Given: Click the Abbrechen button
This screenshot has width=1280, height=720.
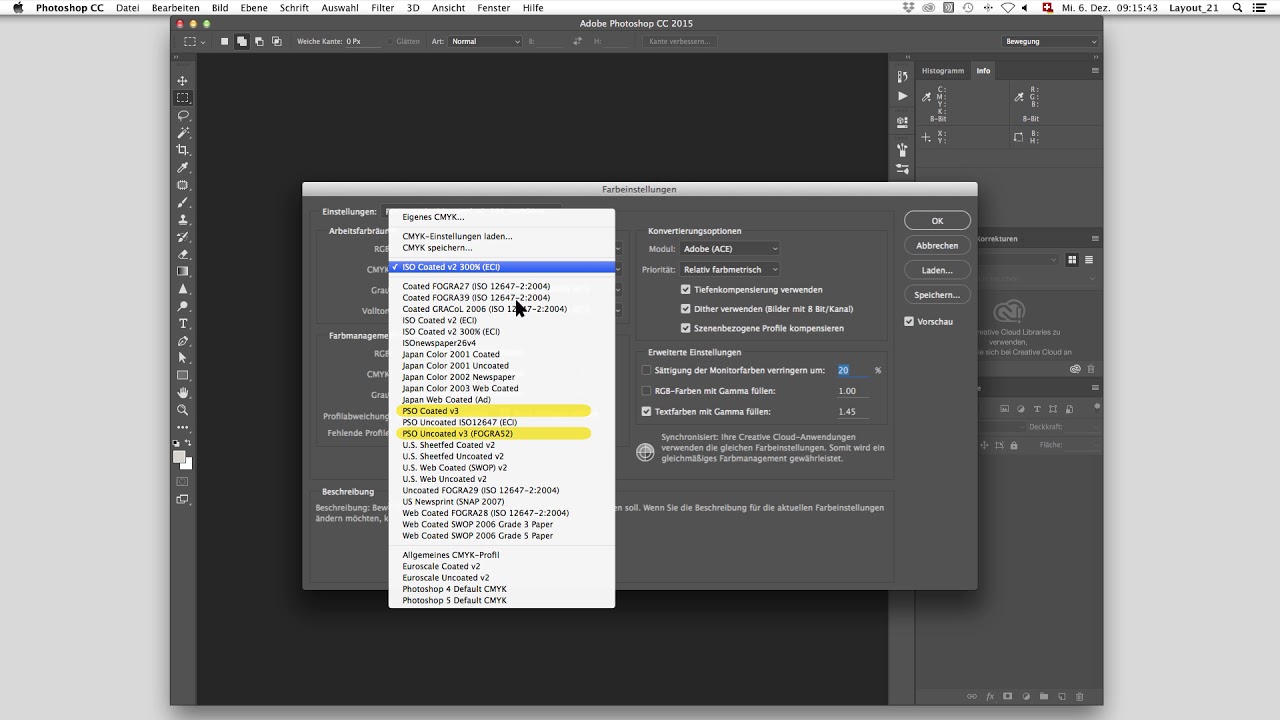Looking at the screenshot, I should [x=937, y=246].
